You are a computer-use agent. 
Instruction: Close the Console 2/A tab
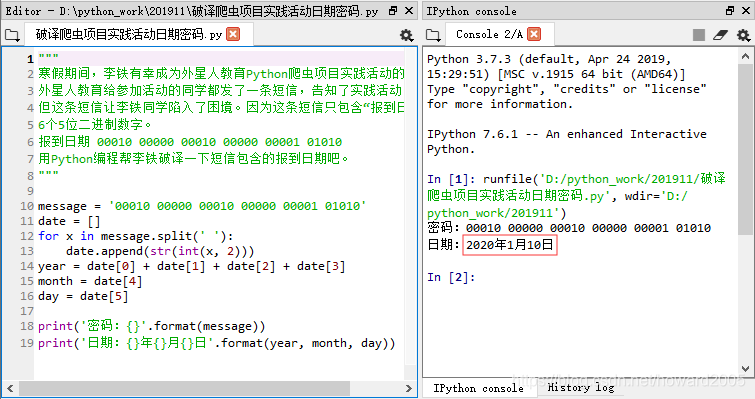point(534,34)
